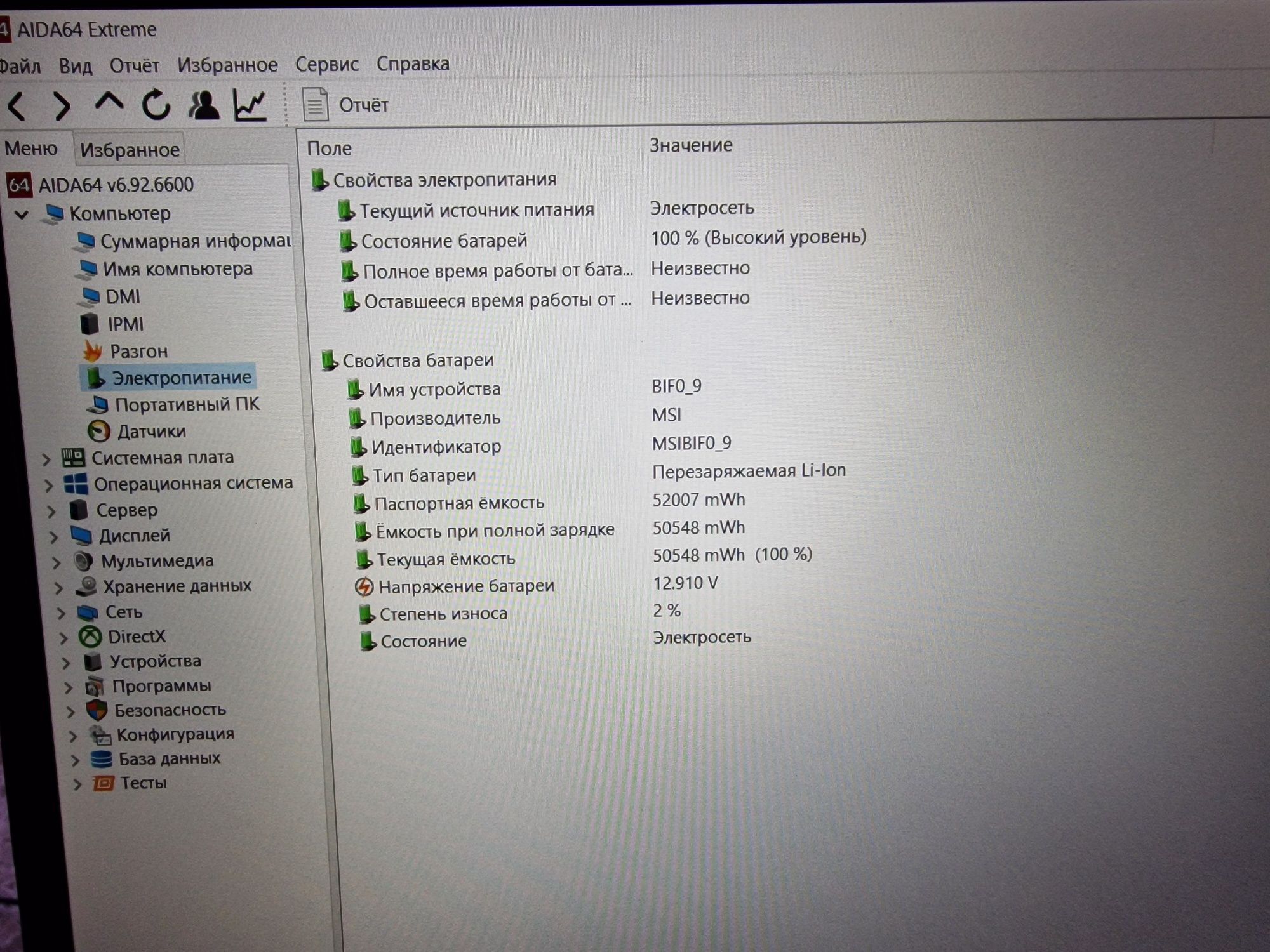Open the graph chart toolbar icon

[x=250, y=105]
